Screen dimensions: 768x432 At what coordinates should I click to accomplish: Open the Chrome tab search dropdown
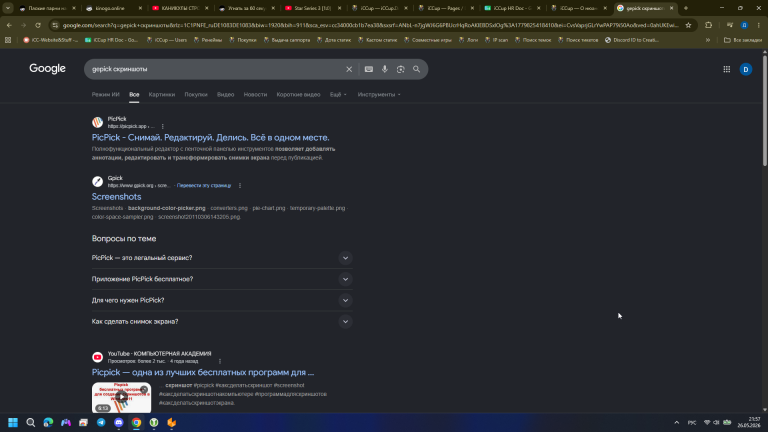[x=8, y=8]
